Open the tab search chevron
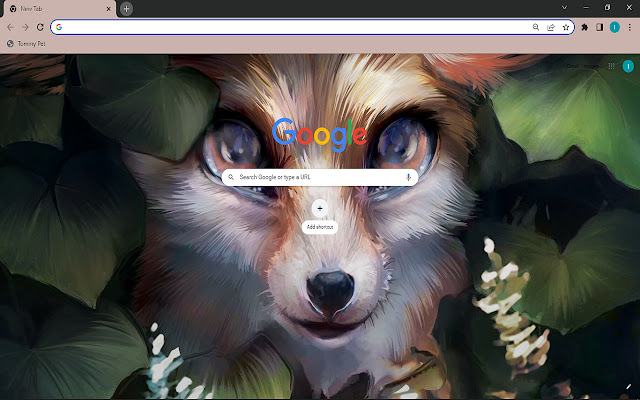The width and height of the screenshot is (640, 400). [x=564, y=7]
